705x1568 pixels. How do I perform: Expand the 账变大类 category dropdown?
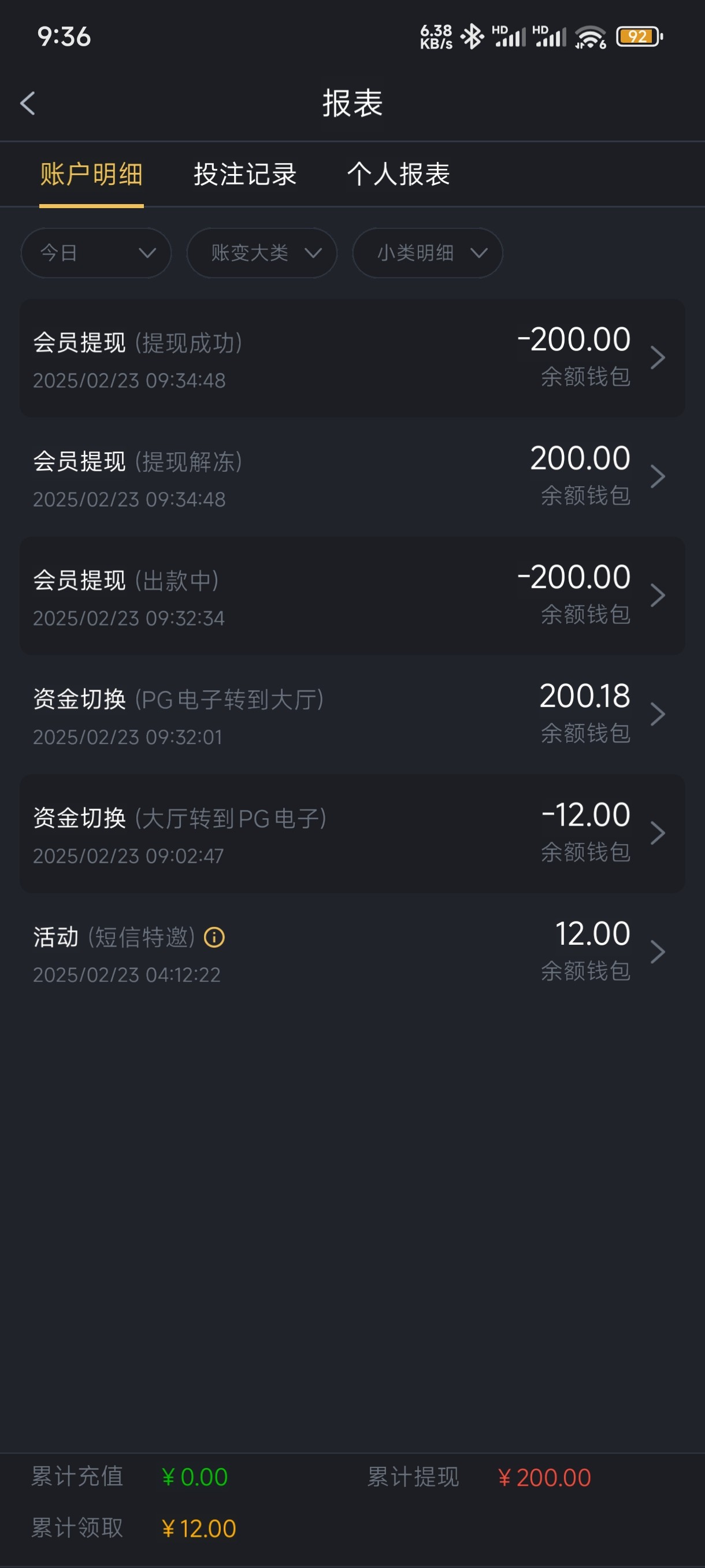(x=262, y=253)
